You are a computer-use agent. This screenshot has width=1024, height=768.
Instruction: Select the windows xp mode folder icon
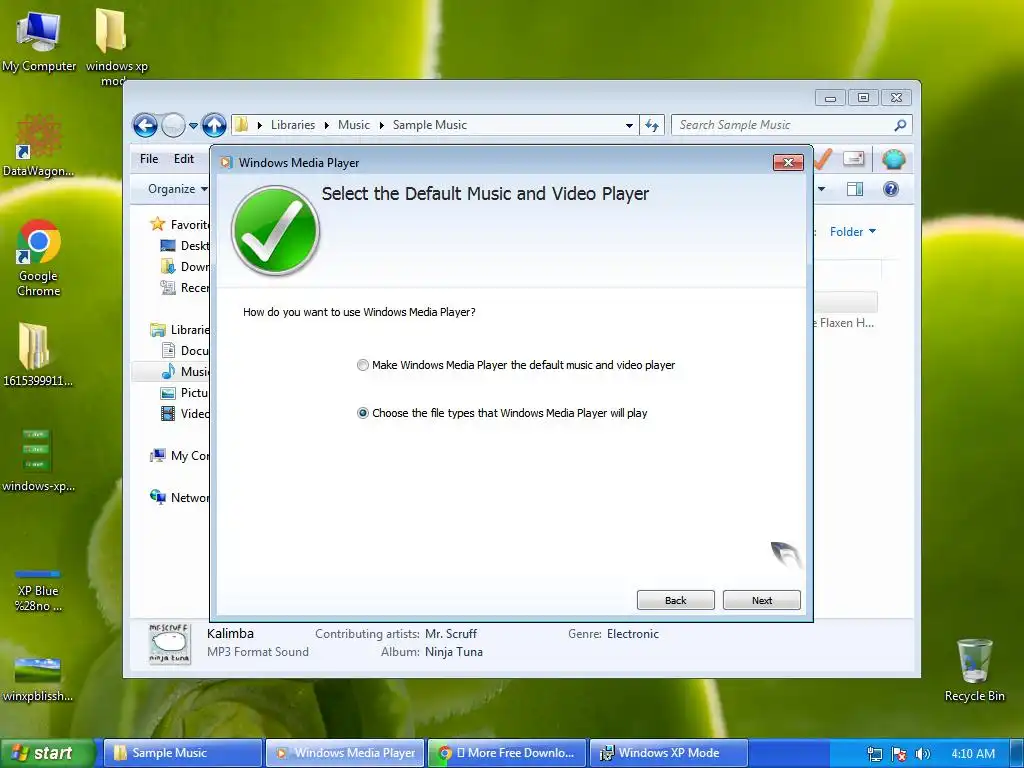116,46
